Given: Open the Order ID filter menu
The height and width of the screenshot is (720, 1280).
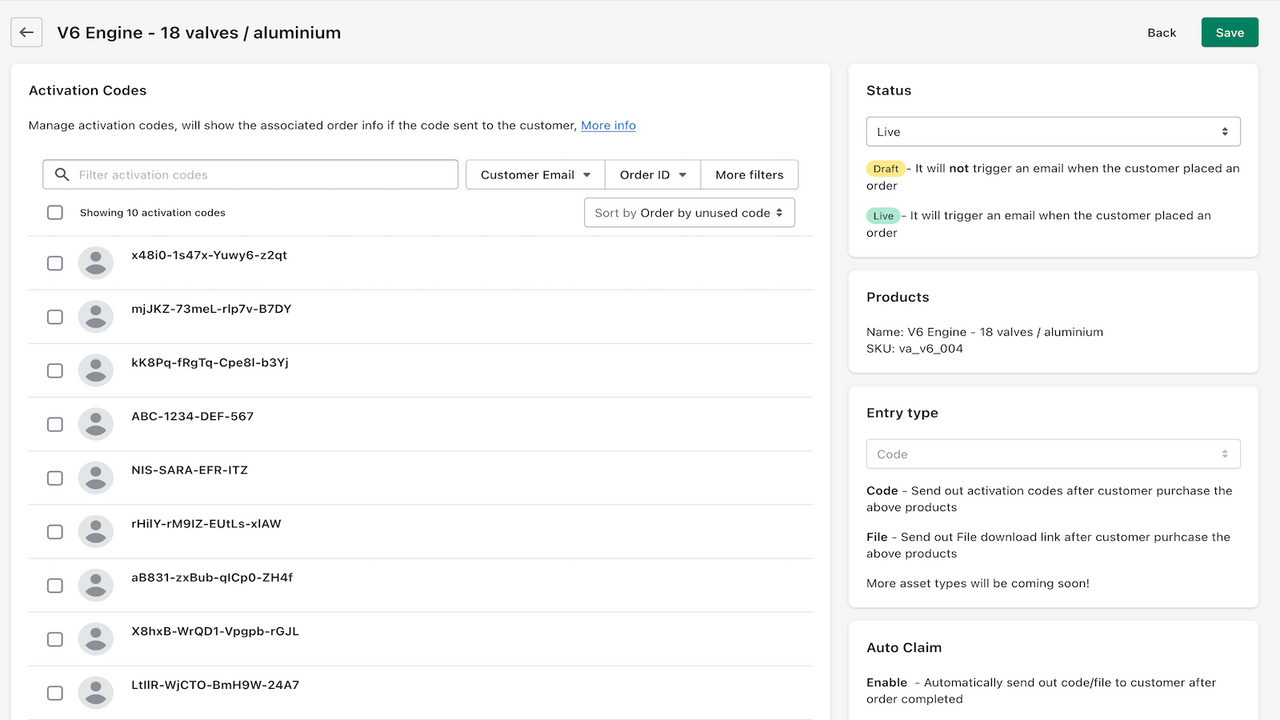Looking at the screenshot, I should click(x=652, y=174).
